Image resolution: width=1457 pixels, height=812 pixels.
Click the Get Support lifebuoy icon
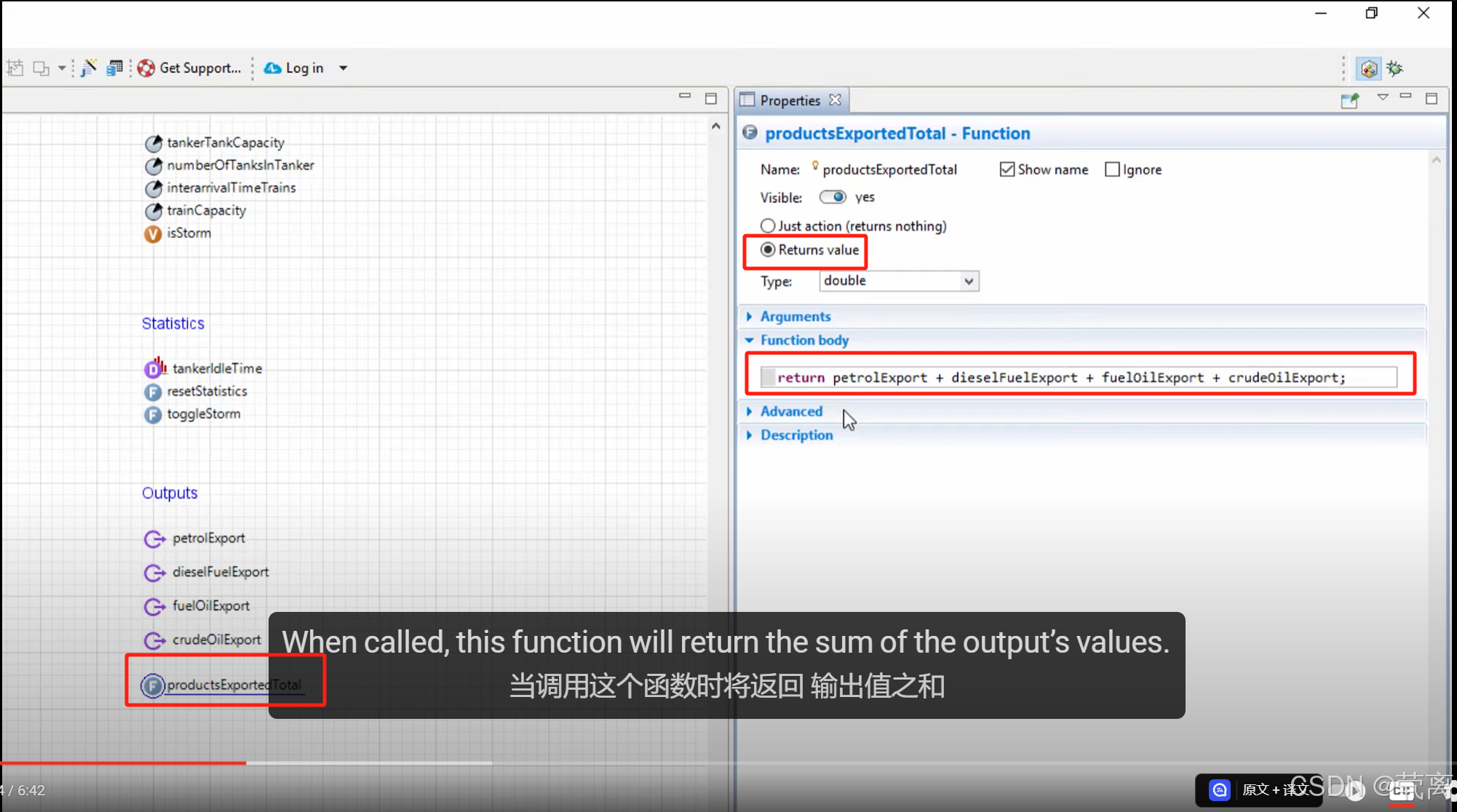[x=146, y=68]
